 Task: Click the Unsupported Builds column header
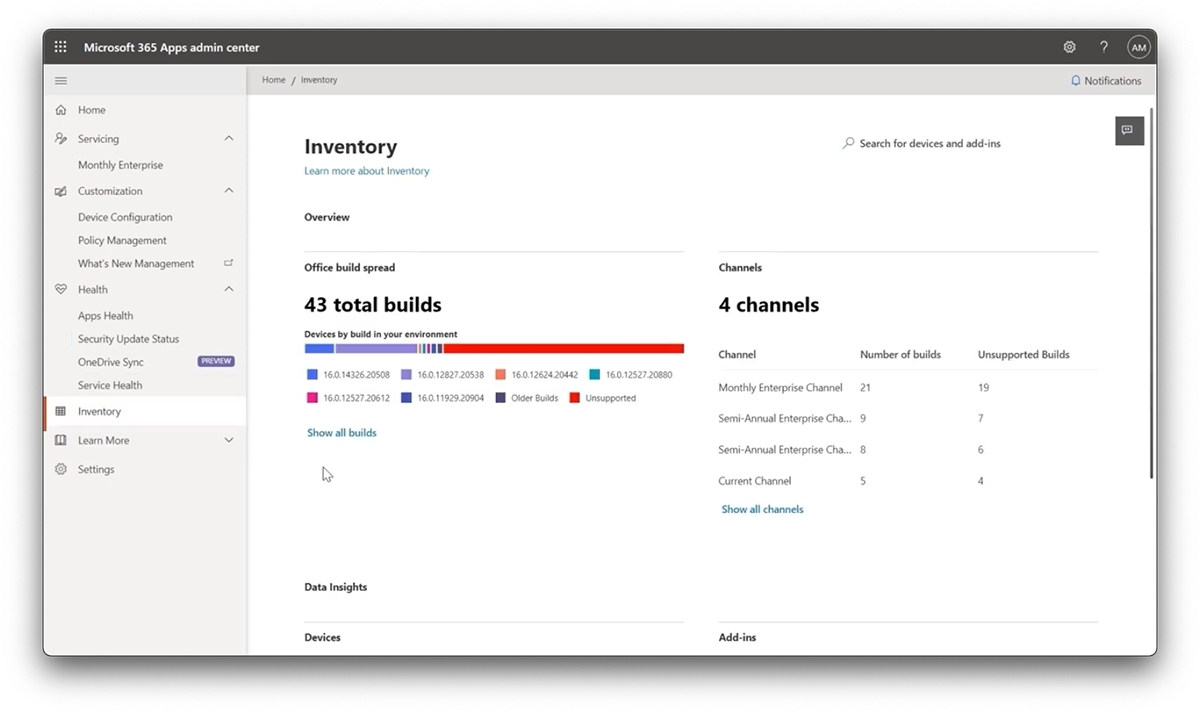[x=1024, y=354]
